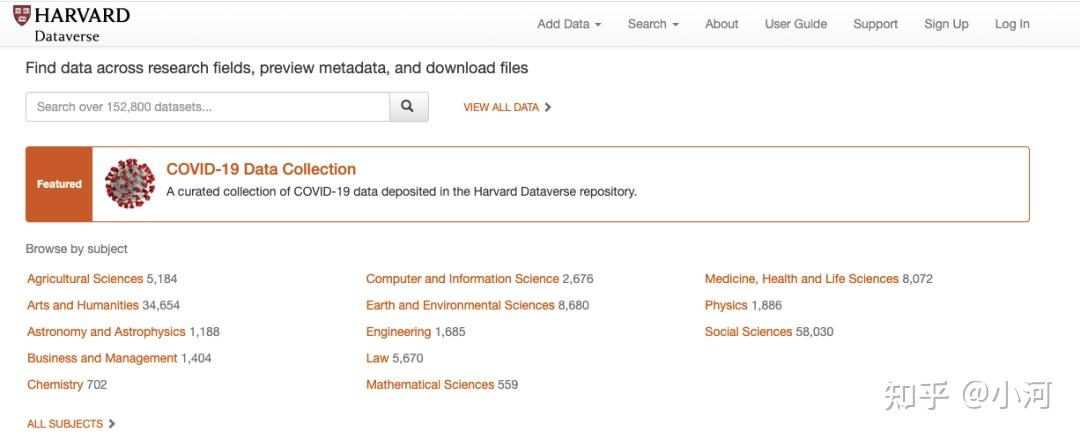This screenshot has width=1080, height=440.
Task: Click the magnifying glass search button
Action: pos(408,107)
